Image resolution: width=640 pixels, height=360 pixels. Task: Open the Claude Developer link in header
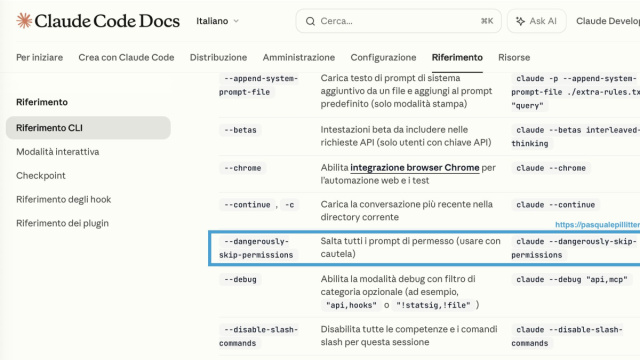click(608, 21)
